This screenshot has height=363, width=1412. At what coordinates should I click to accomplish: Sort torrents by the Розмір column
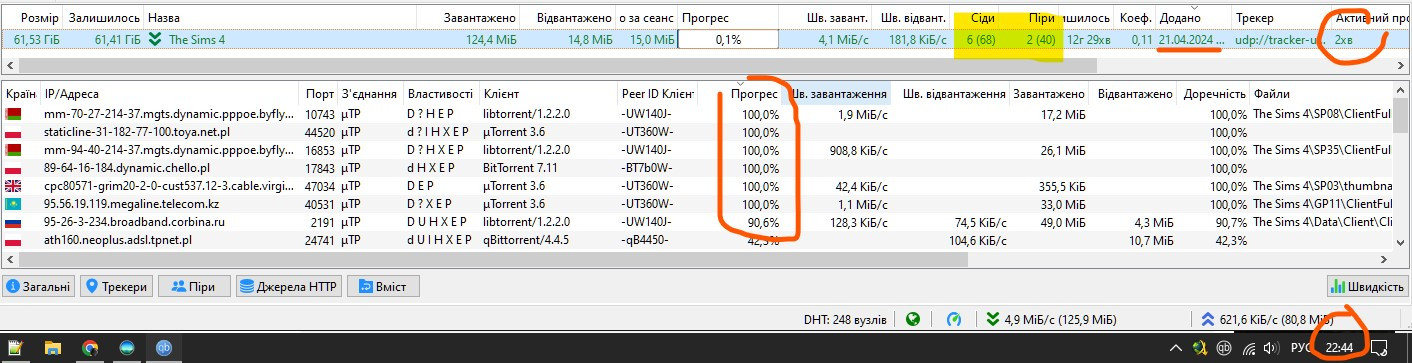click(x=32, y=18)
